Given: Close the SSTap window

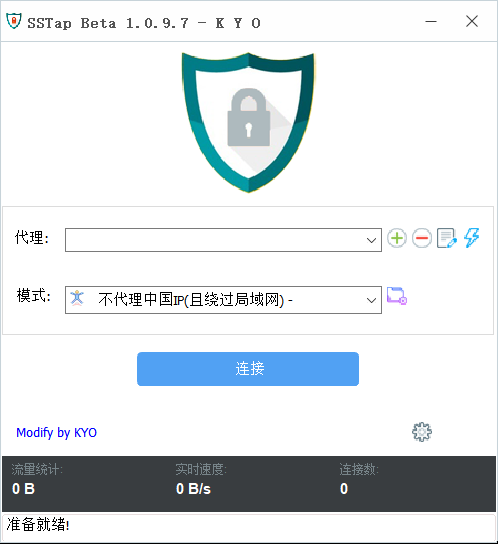Looking at the screenshot, I should (x=472, y=22).
